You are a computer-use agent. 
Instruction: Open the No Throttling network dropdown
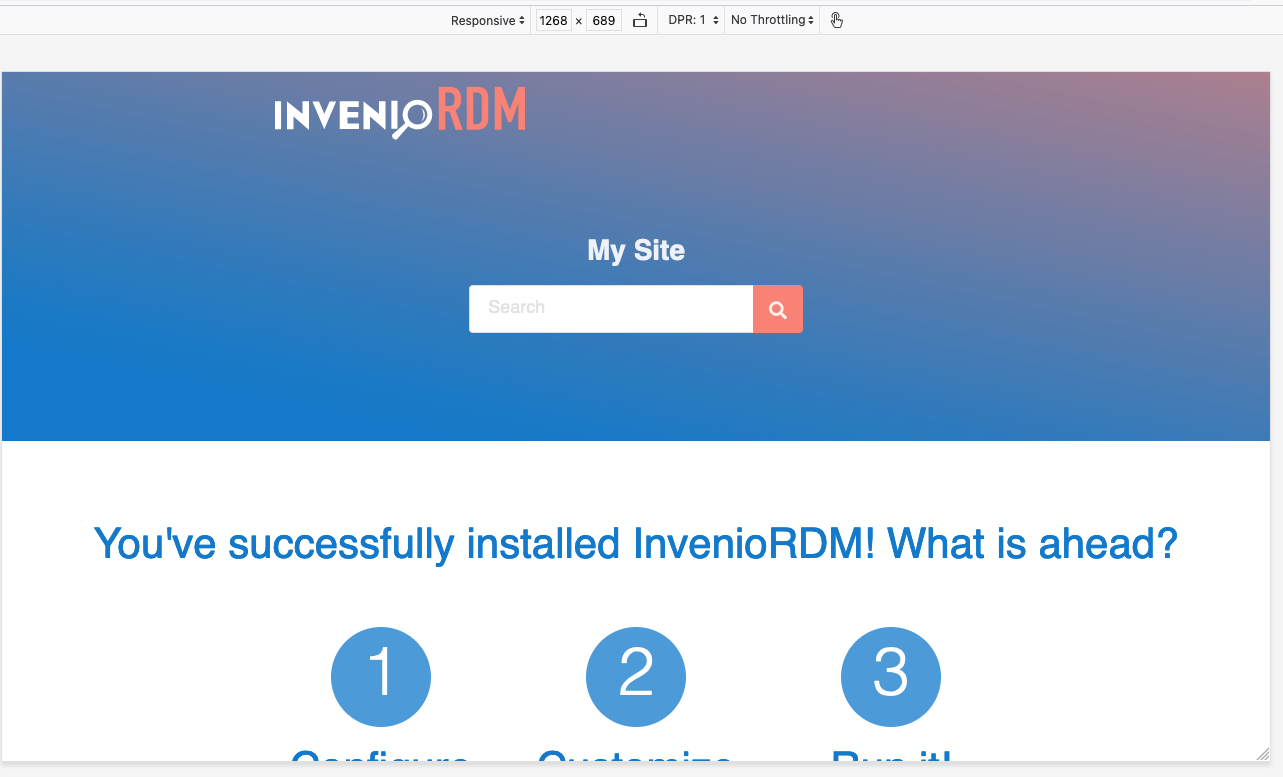[x=771, y=19]
